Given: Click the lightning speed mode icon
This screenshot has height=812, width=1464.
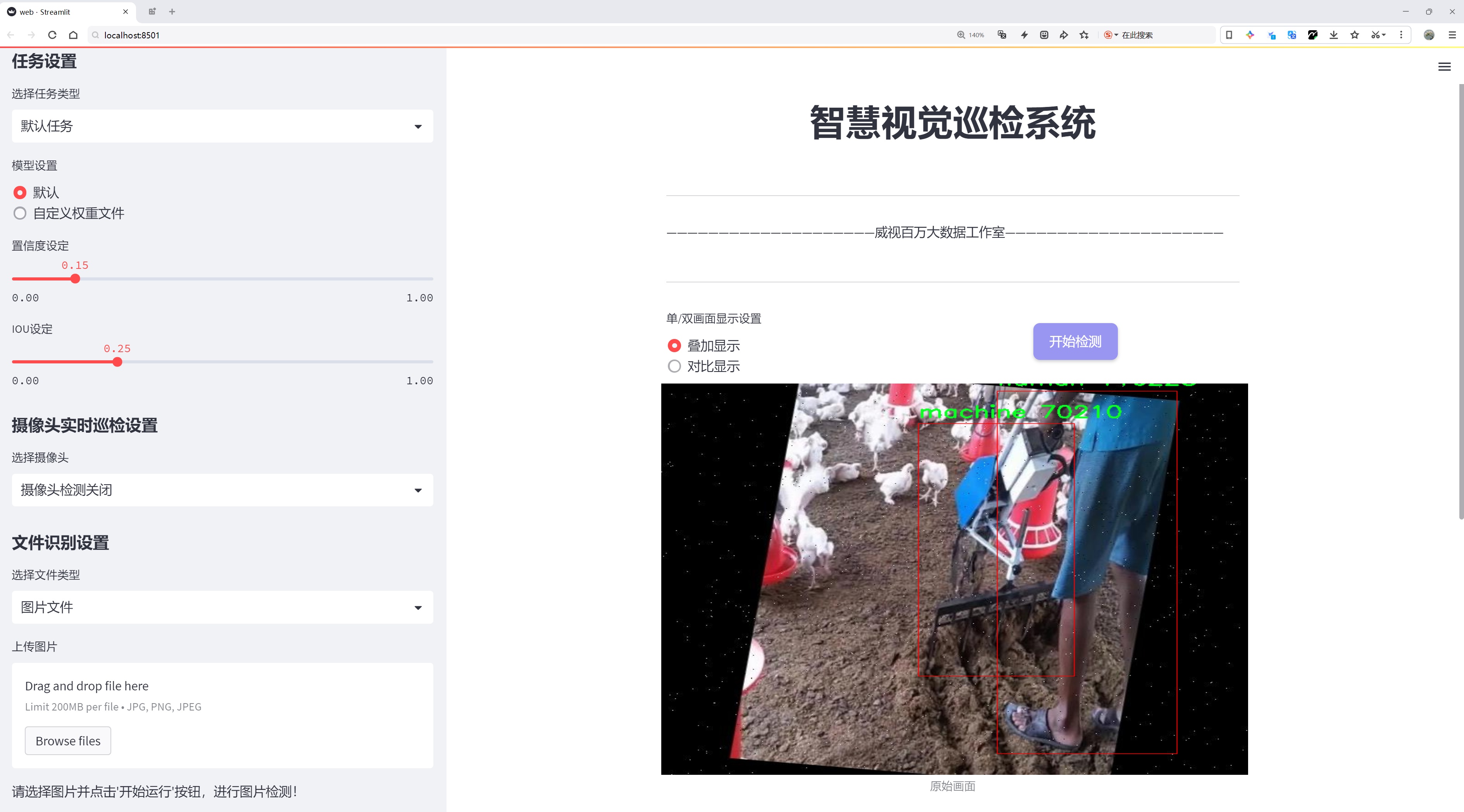Looking at the screenshot, I should [1024, 34].
